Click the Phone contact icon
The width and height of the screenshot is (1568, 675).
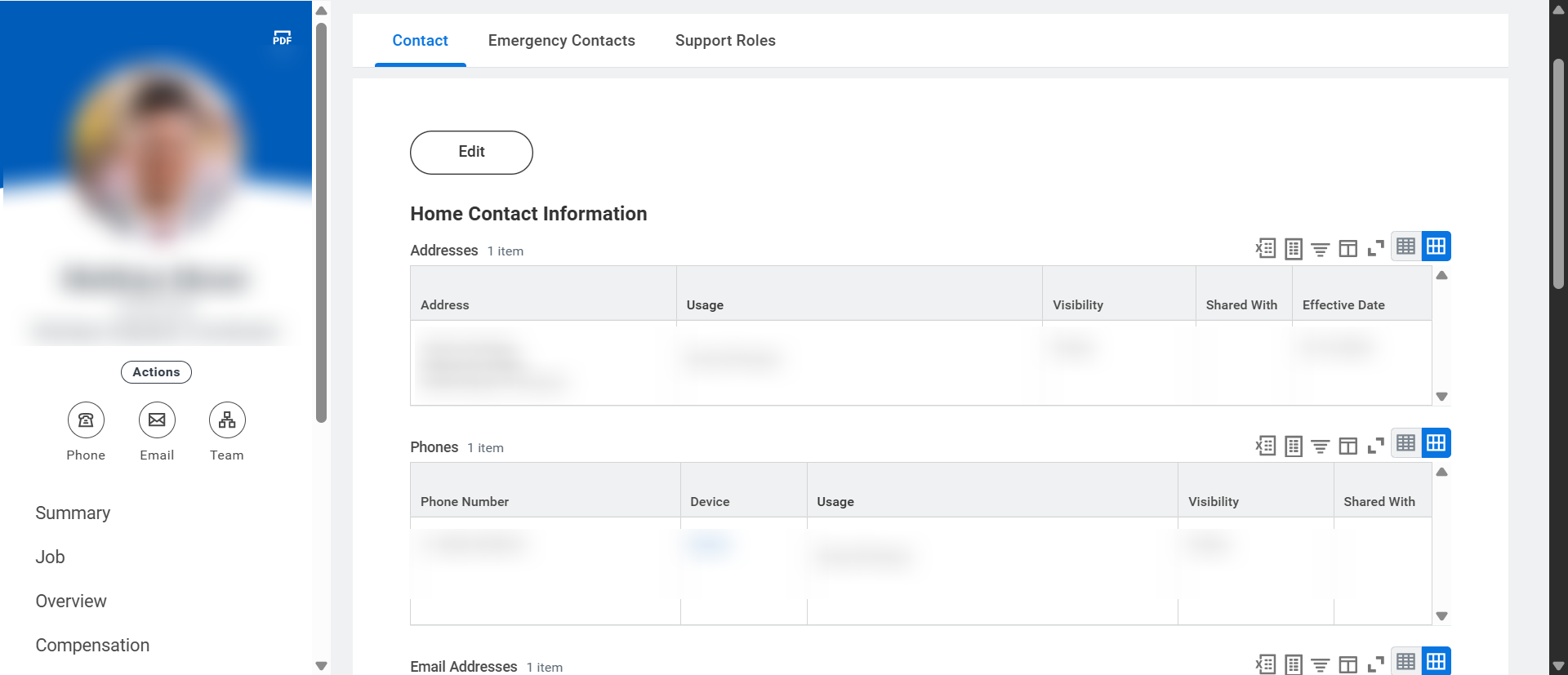[x=86, y=420]
